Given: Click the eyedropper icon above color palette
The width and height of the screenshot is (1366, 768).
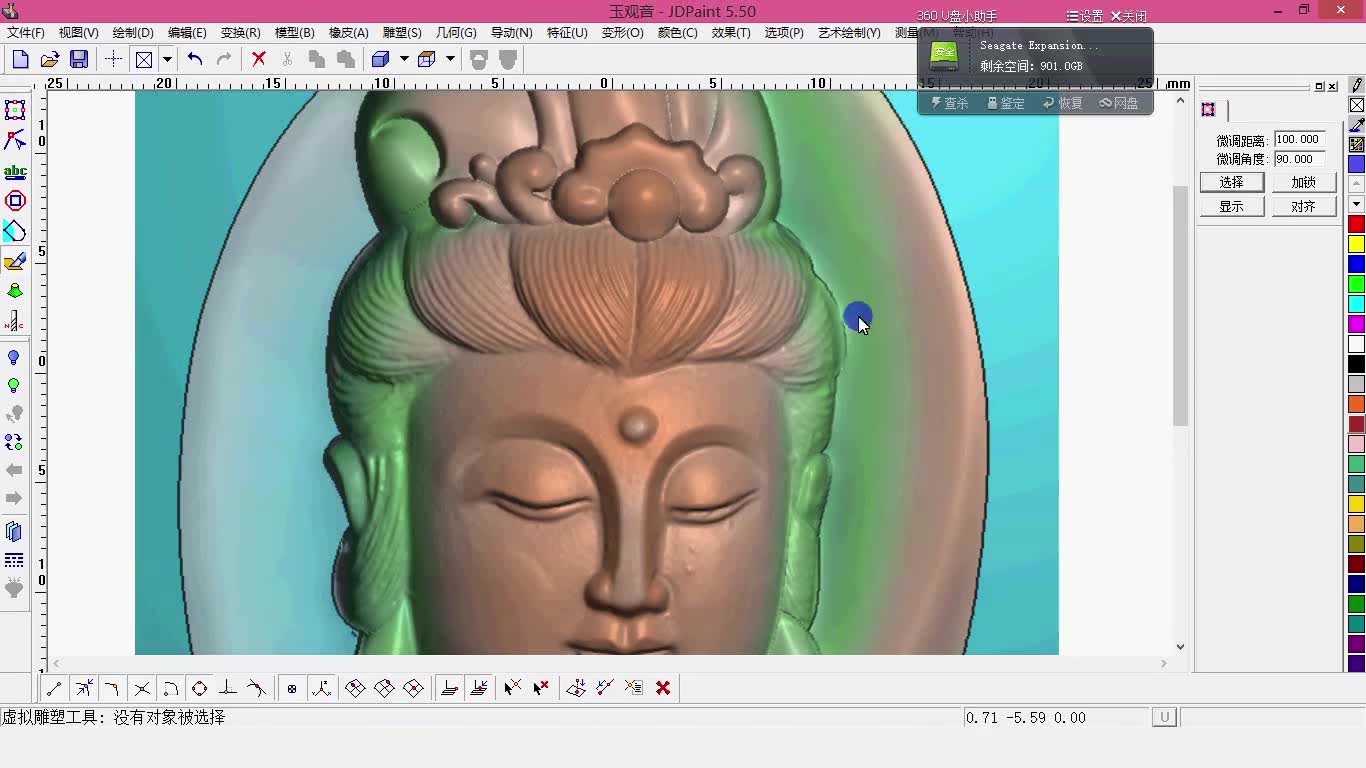Looking at the screenshot, I should point(1357,125).
